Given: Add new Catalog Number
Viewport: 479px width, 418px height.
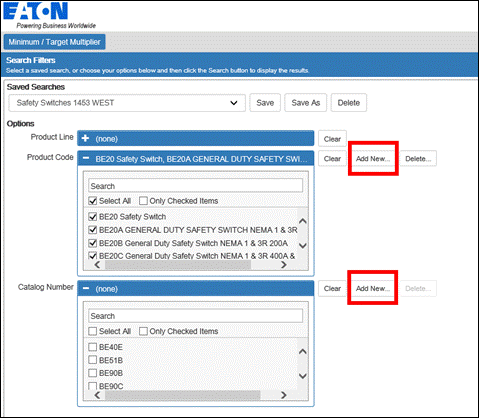Looking at the screenshot, I should coord(373,289).
